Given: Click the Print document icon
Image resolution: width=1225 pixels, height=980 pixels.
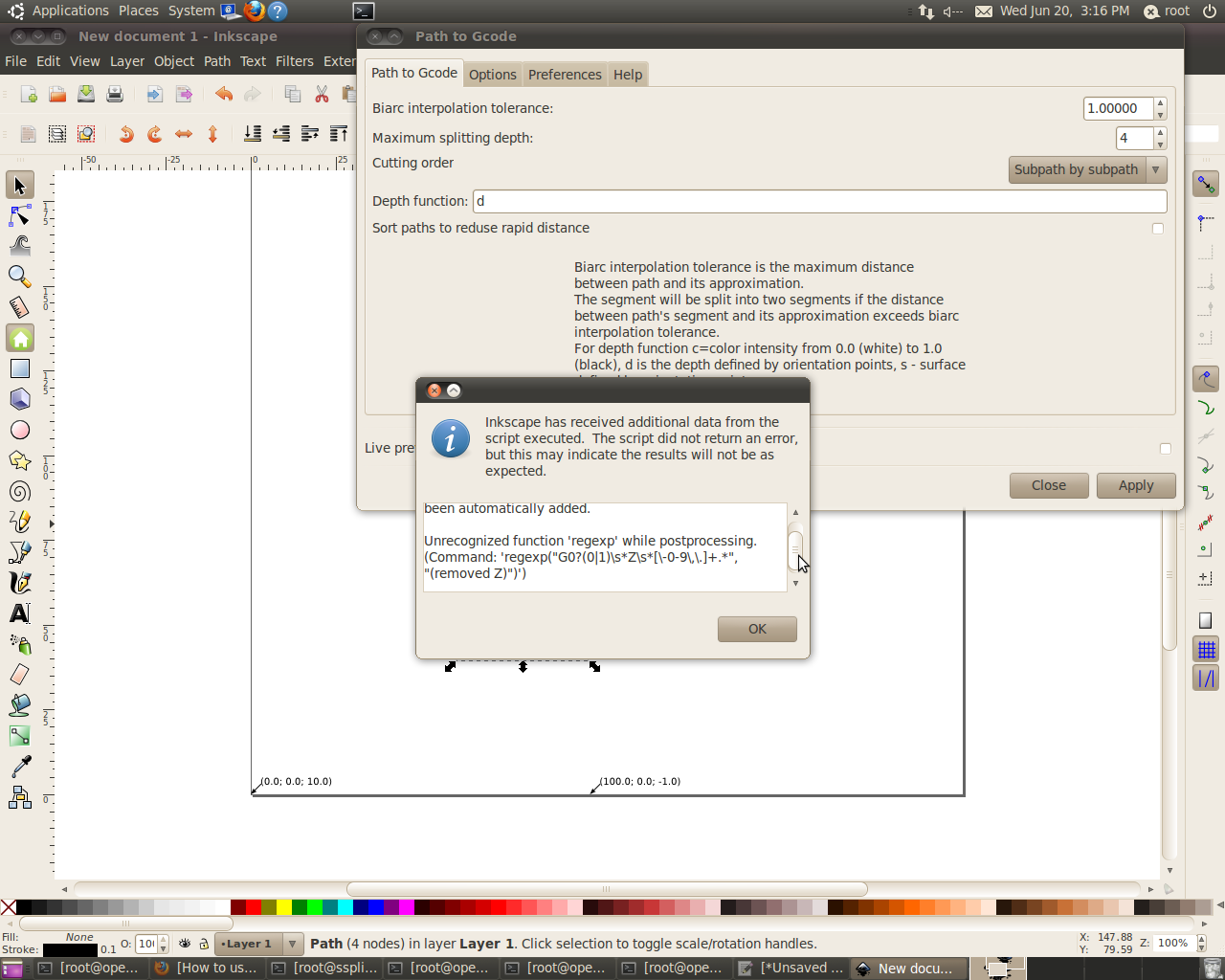Looking at the screenshot, I should 115,94.
